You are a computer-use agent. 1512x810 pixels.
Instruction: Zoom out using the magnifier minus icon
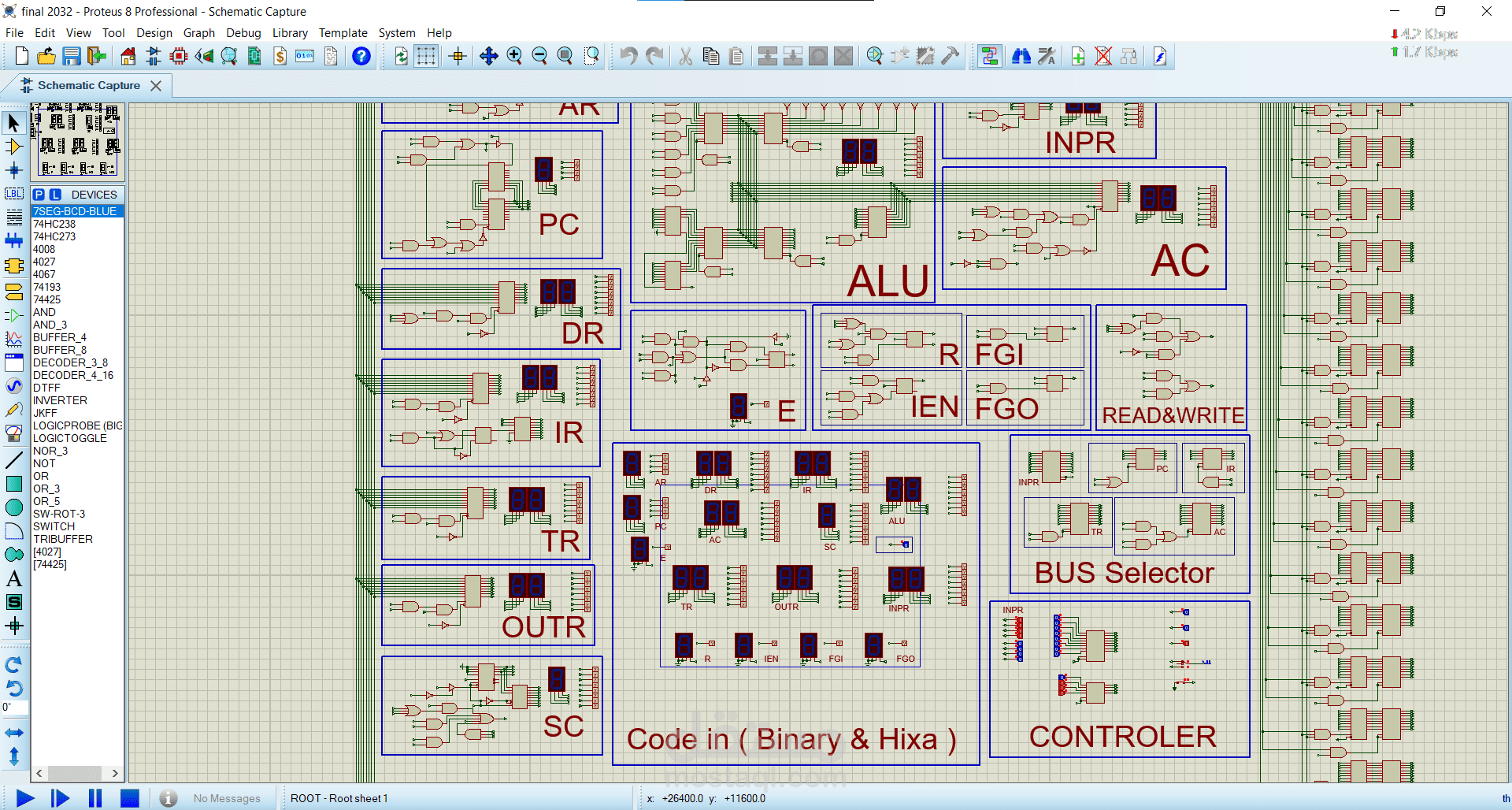(539, 56)
